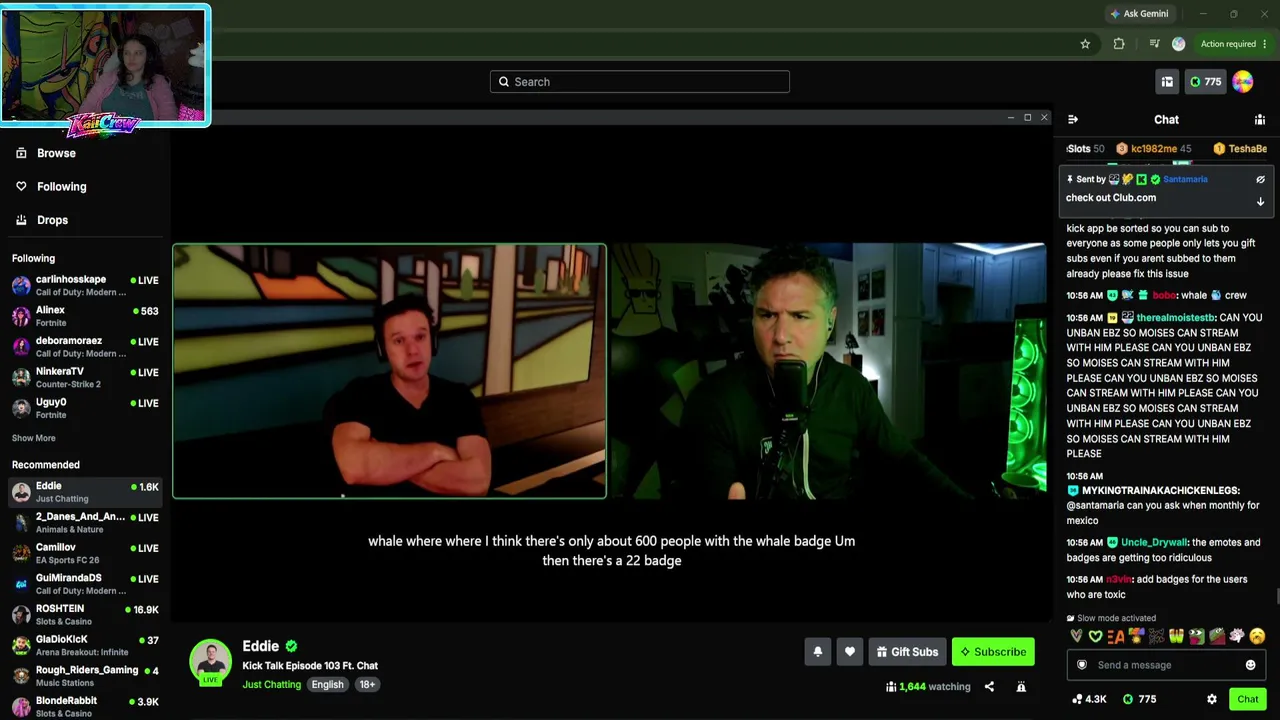Open NinkeraTV's channel in Following

point(85,377)
